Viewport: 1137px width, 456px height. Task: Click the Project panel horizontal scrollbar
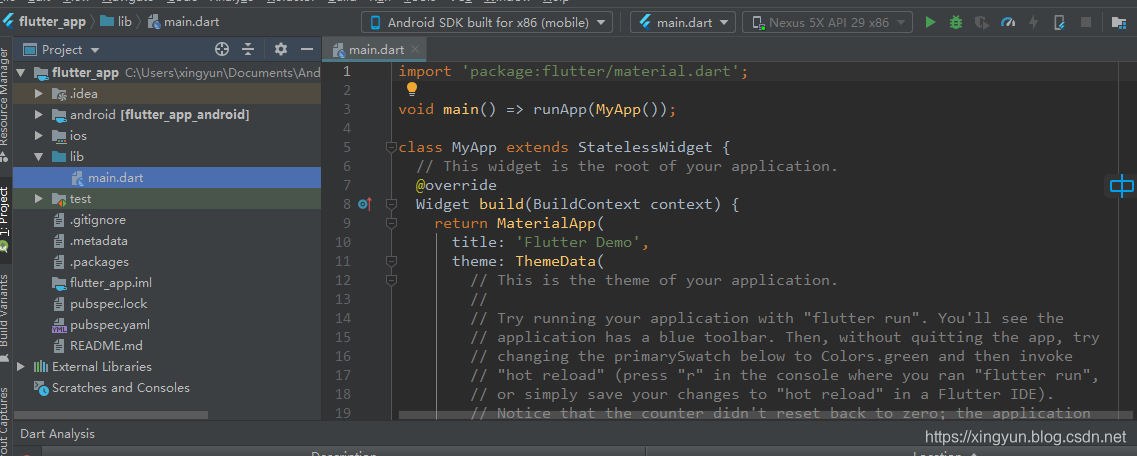[110, 415]
